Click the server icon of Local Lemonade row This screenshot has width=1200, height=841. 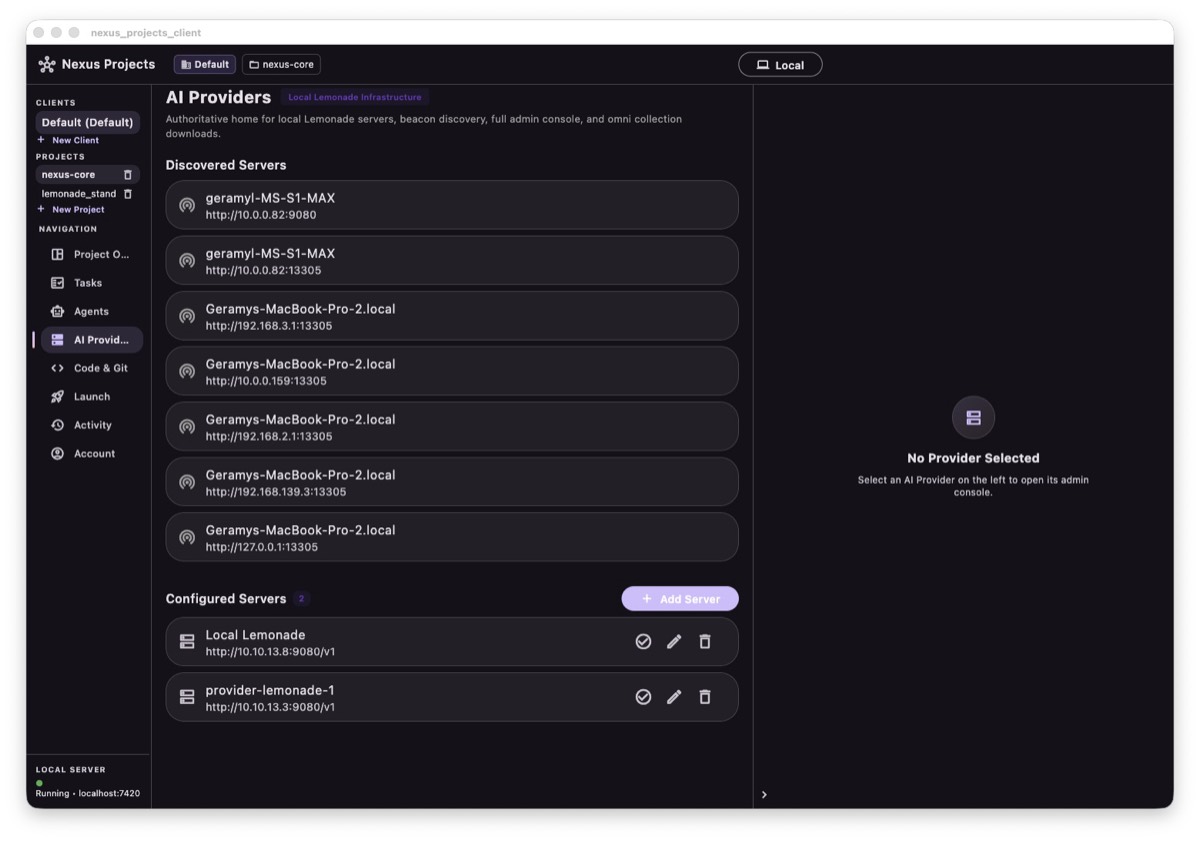point(187,642)
